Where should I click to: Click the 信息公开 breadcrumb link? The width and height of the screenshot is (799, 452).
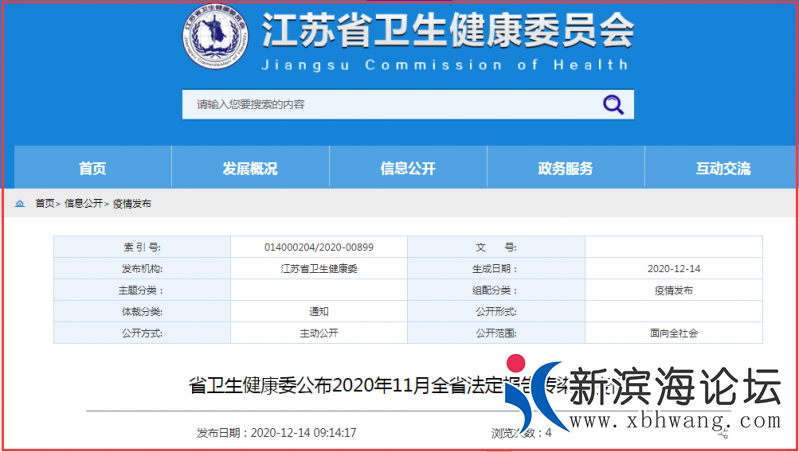(83, 203)
